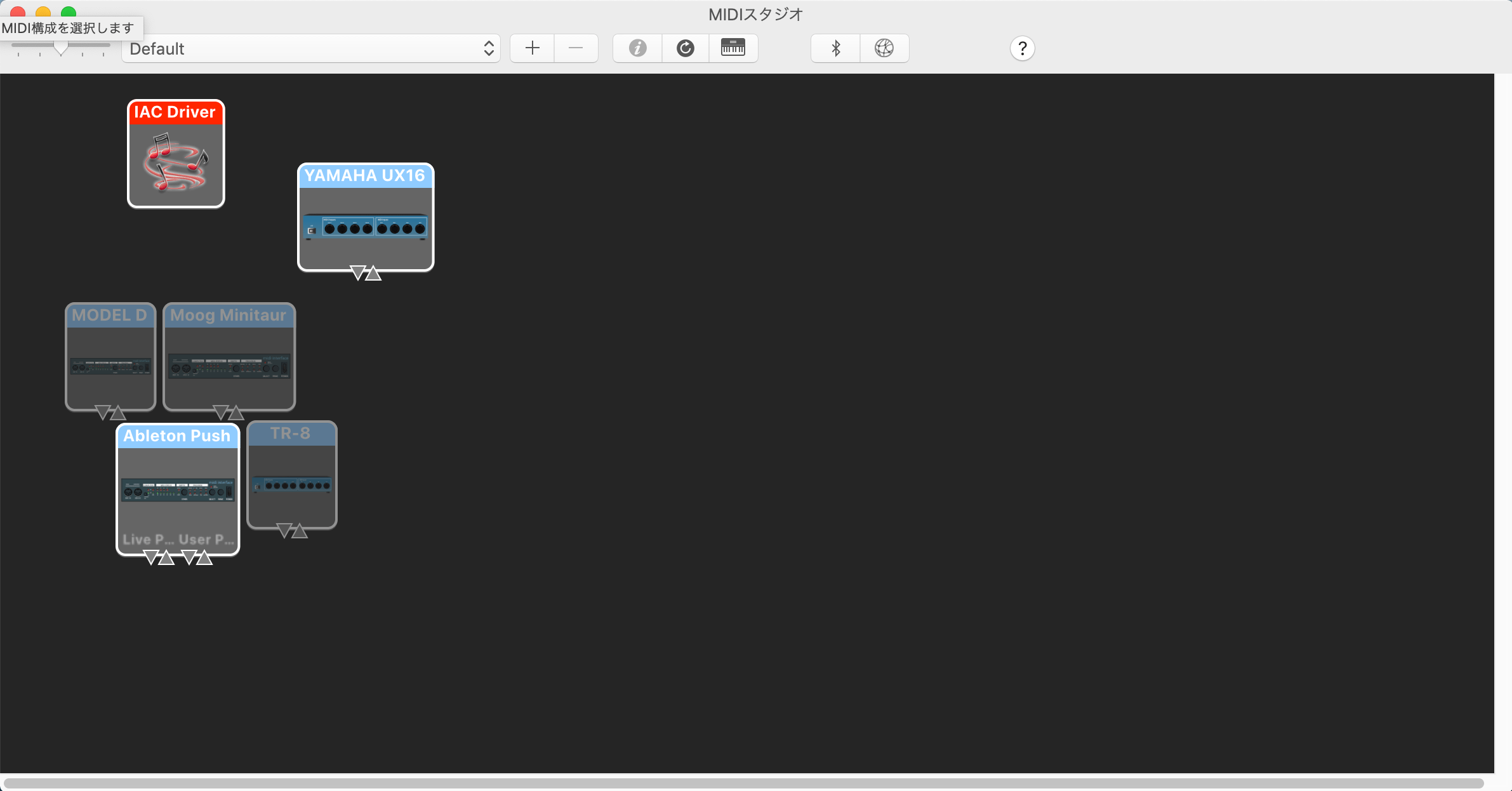Click the TR-8 down port arrow
The height and width of the screenshot is (791, 1512).
click(x=284, y=531)
